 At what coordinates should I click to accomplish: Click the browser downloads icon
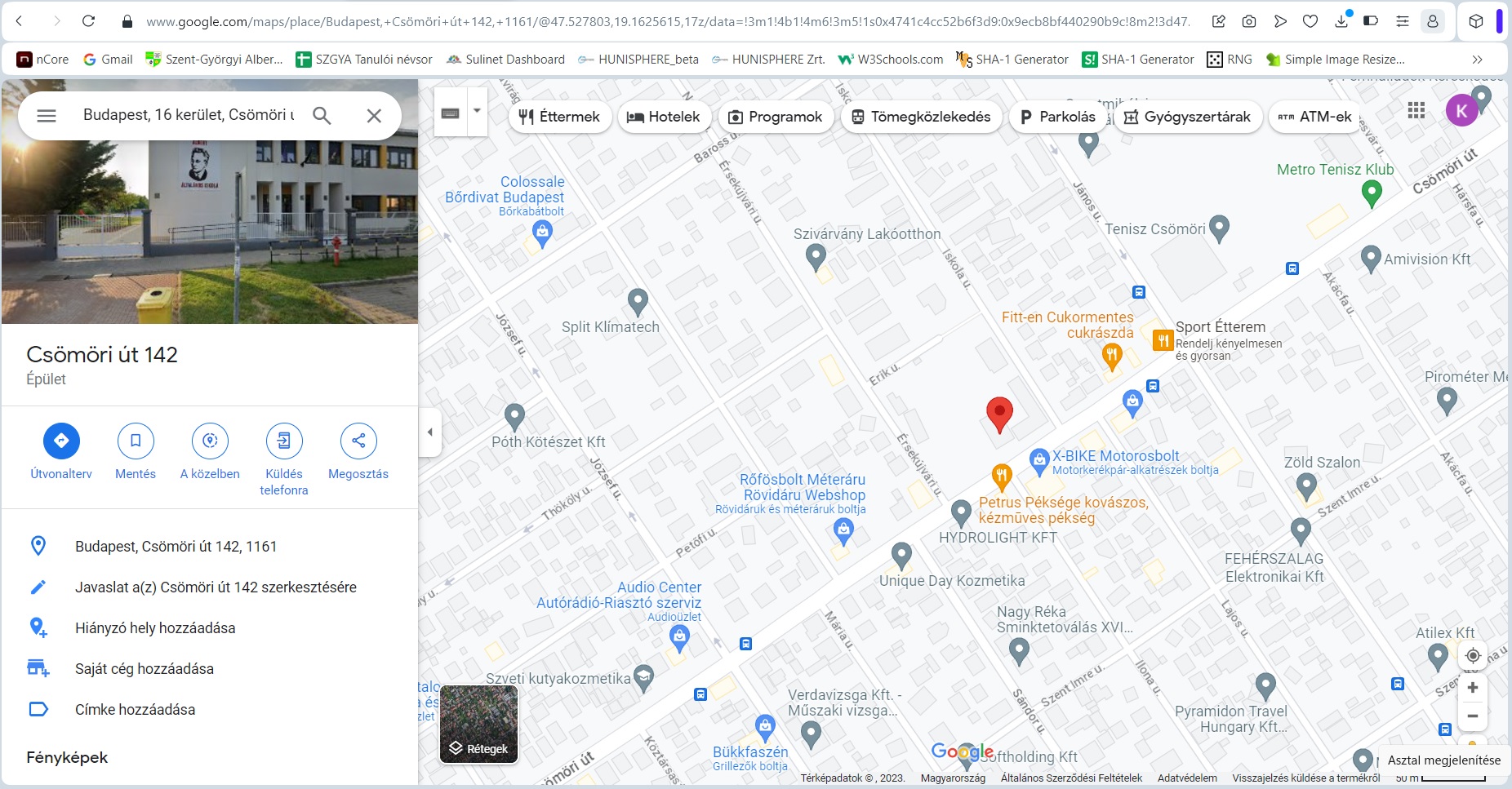(x=1341, y=21)
